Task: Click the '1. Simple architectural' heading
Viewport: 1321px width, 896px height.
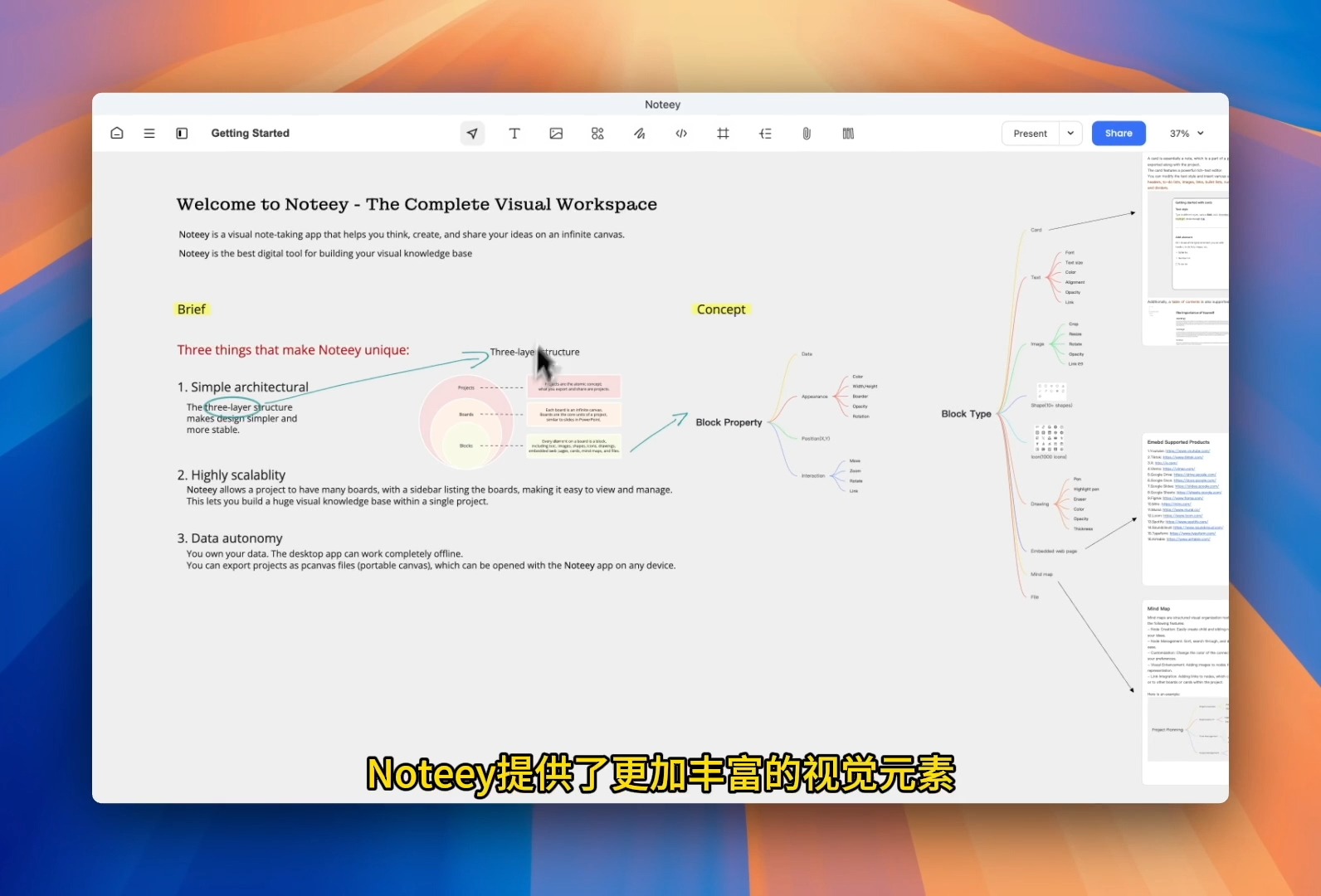Action: 242,387
